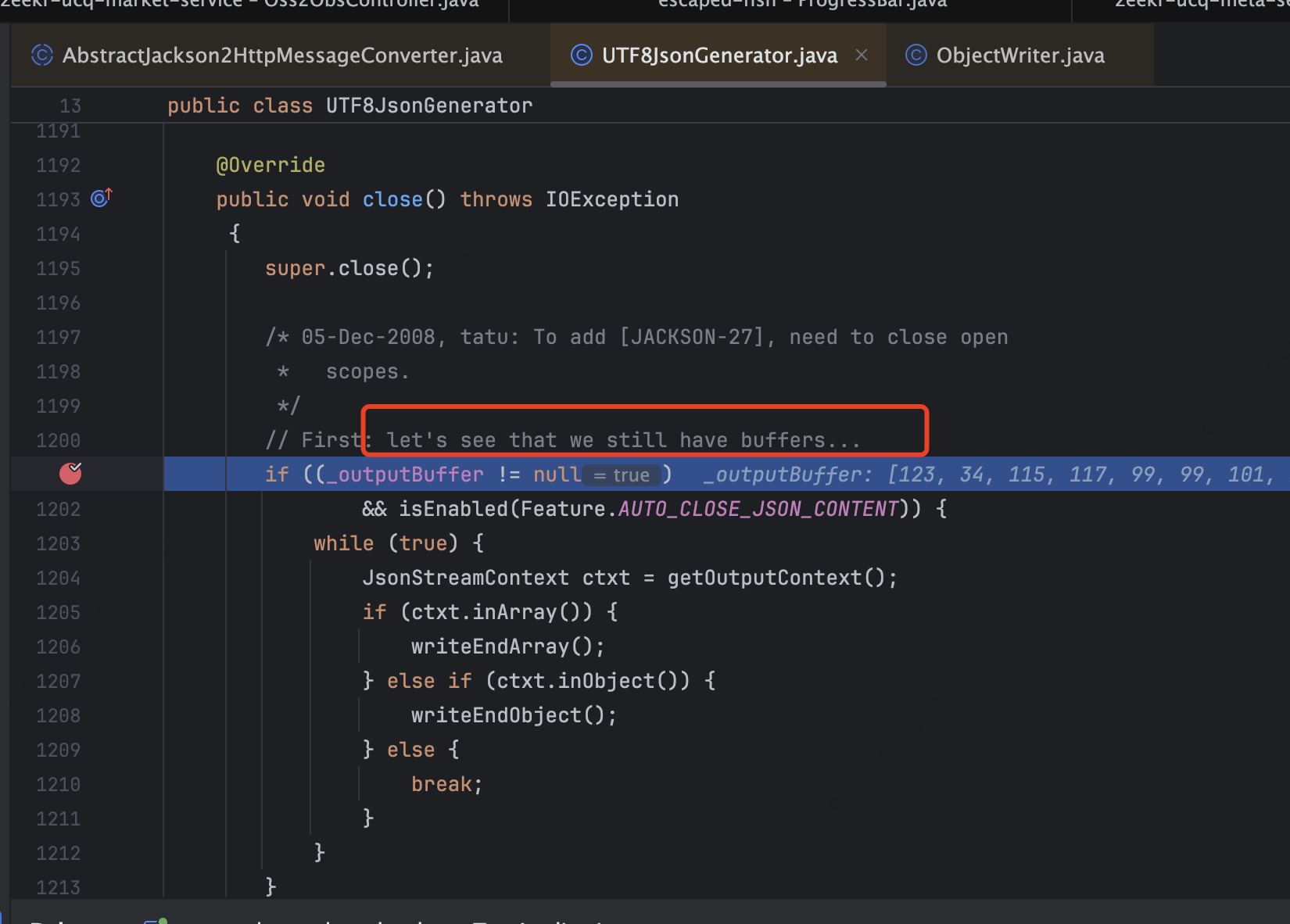The height and width of the screenshot is (924, 1290).
Task: Select the UTF8JsonGenerator.java tab
Action: 718,56
